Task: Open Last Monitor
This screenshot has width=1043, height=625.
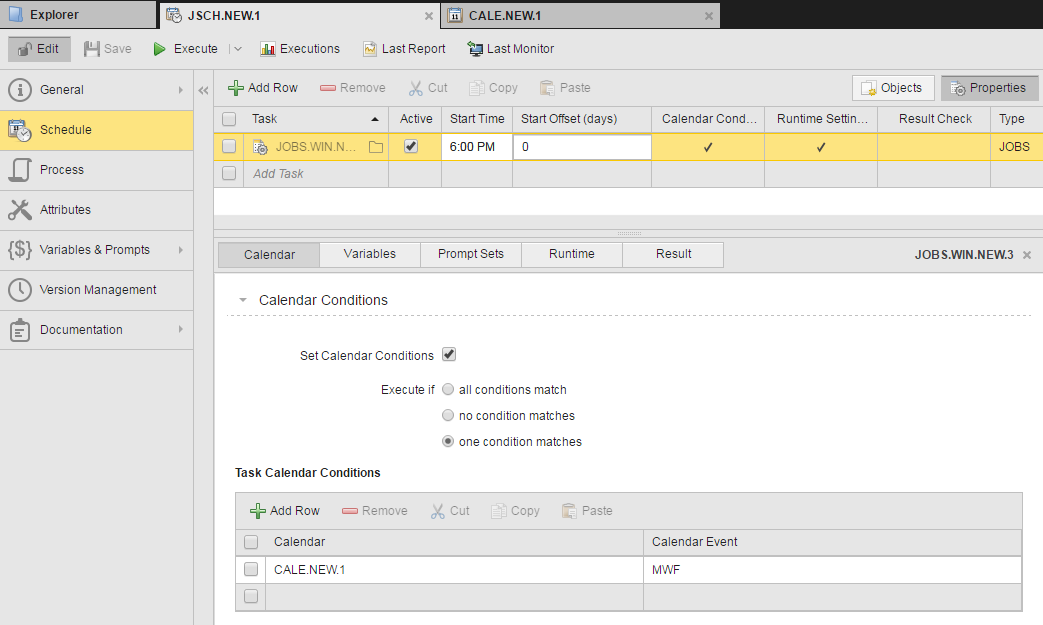Action: 511,49
